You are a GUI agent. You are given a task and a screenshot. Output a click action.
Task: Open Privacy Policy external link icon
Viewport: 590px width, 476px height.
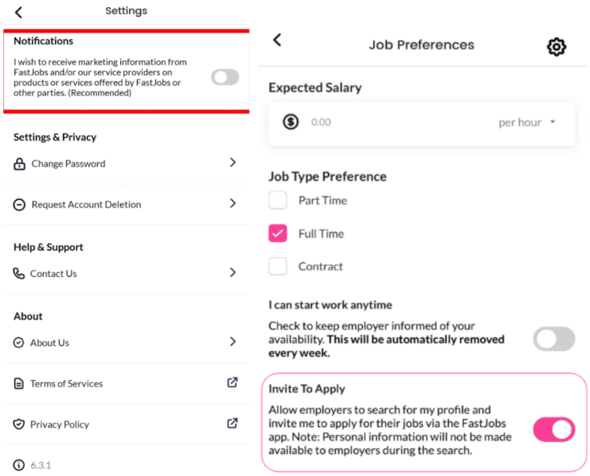pyautogui.click(x=232, y=423)
